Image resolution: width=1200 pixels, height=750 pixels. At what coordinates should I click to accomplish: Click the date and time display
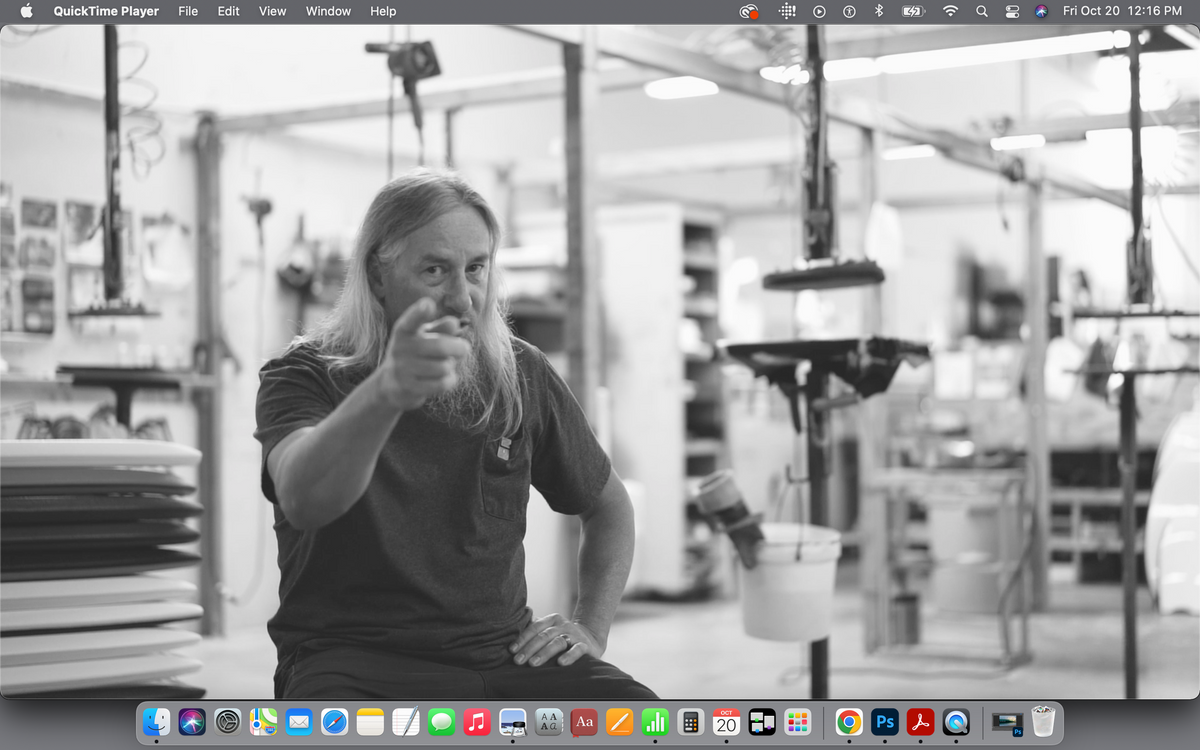click(x=1122, y=11)
